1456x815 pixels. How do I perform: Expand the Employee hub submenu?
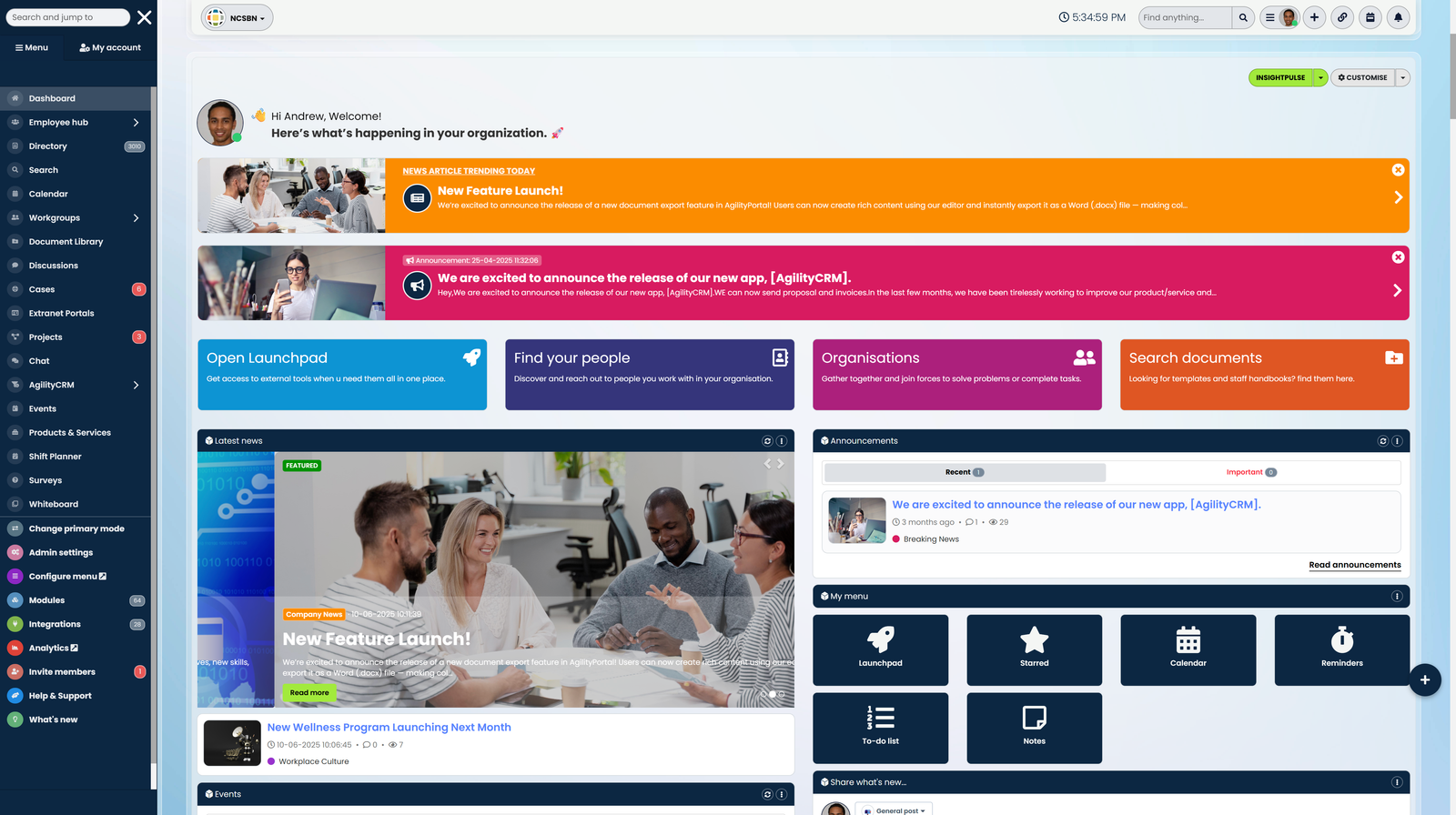point(136,122)
